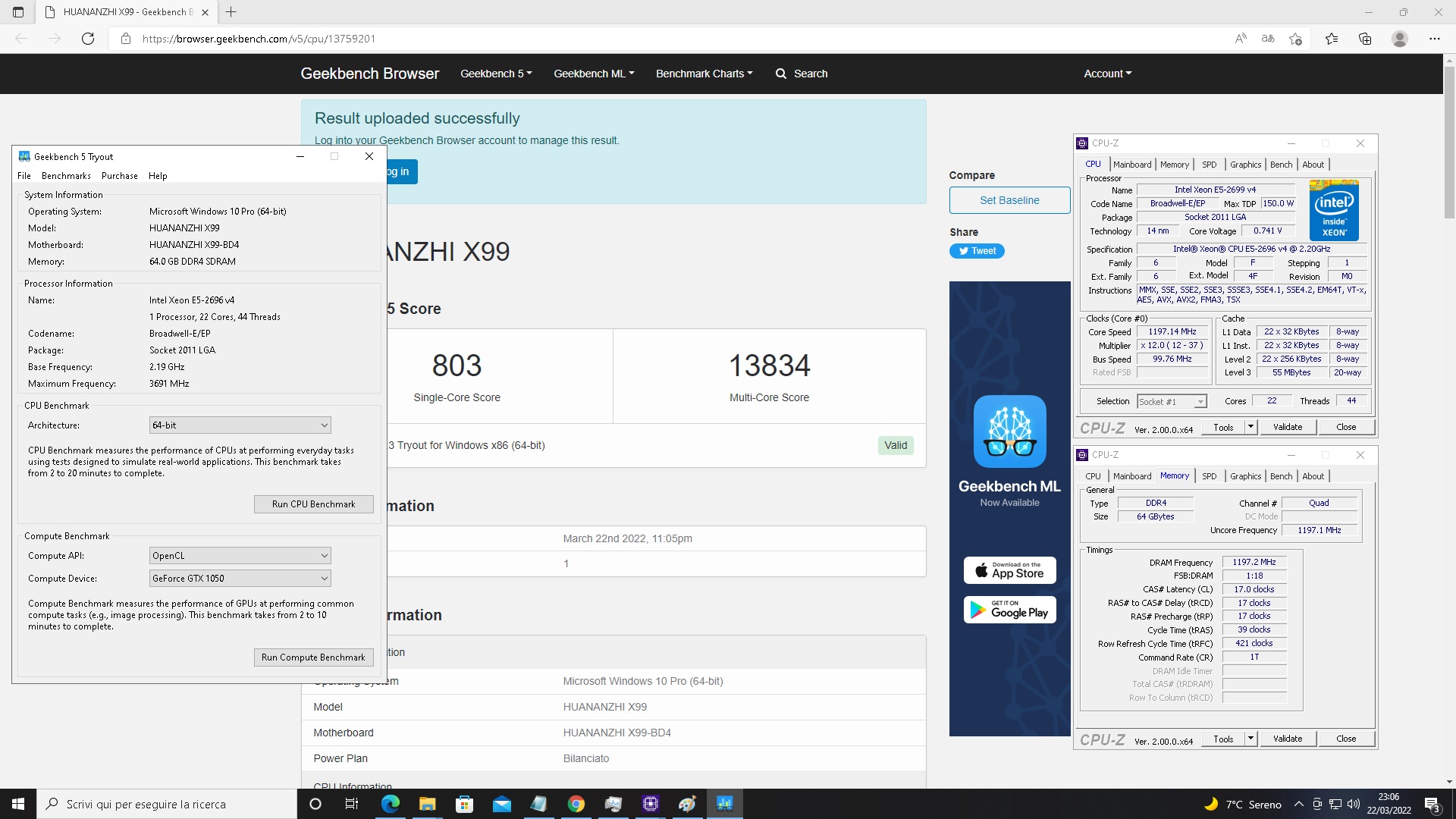
Task: Click the Geekbench ML brain logo
Action: [1009, 431]
